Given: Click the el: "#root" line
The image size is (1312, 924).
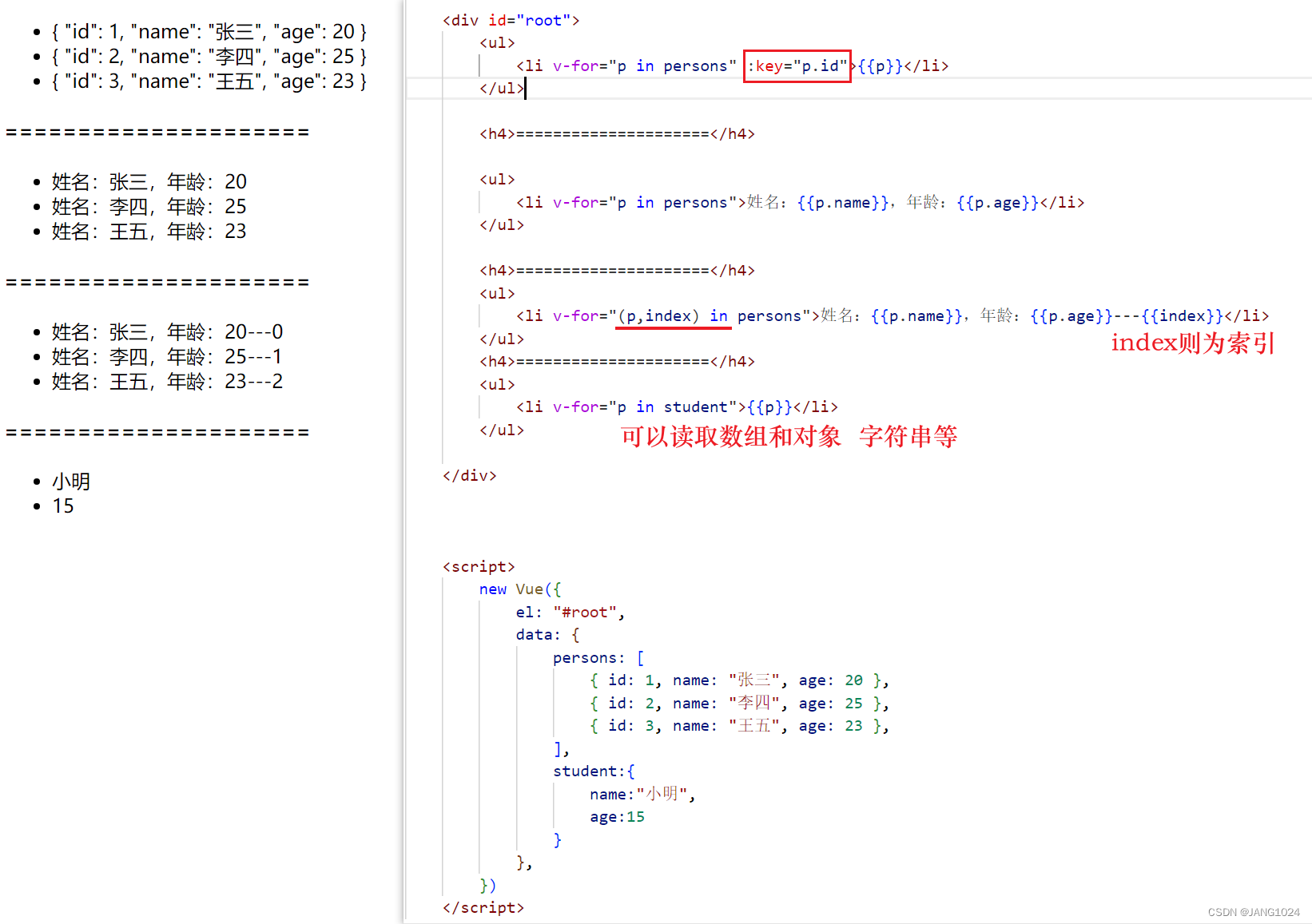Looking at the screenshot, I should pyautogui.click(x=571, y=613).
